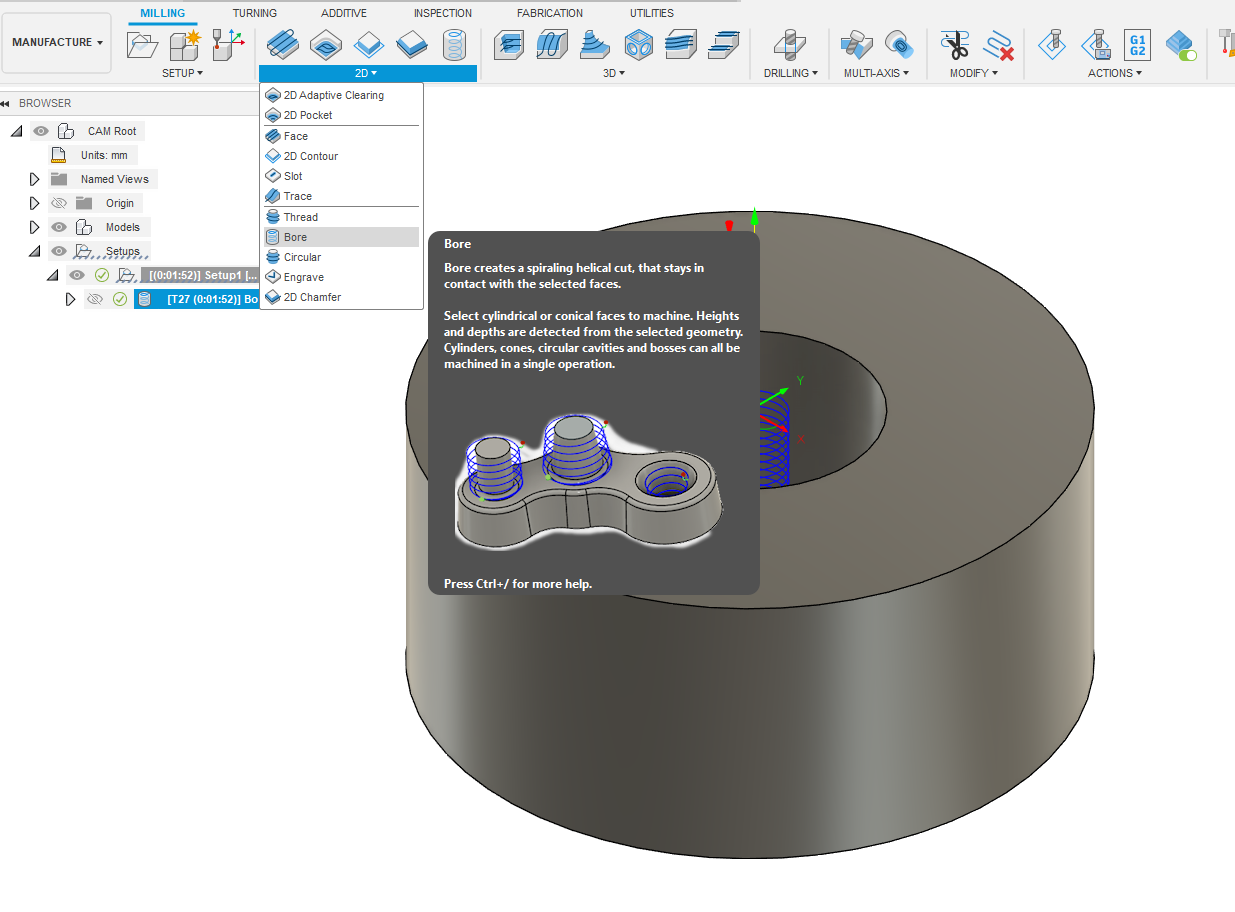Open the DRILLING dropdown menu
The height and width of the screenshot is (912, 1235).
789,72
